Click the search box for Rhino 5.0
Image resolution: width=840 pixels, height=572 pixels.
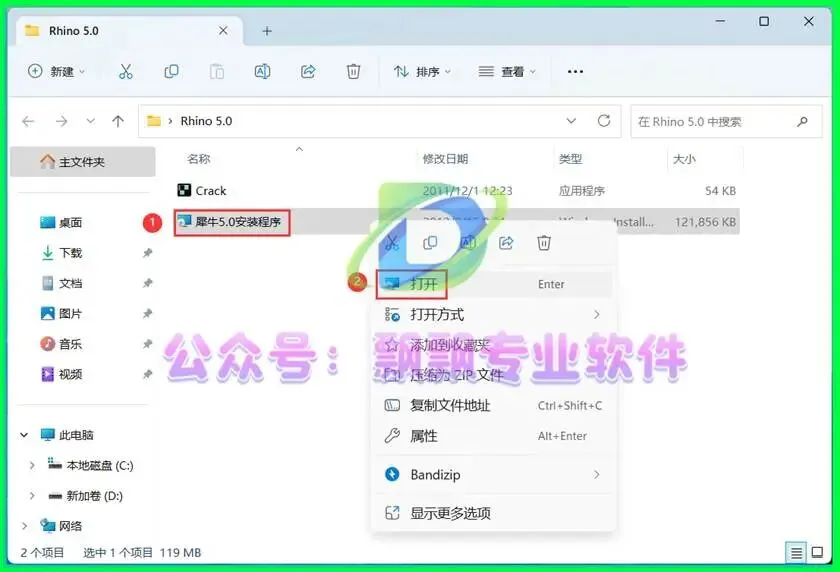pos(726,122)
